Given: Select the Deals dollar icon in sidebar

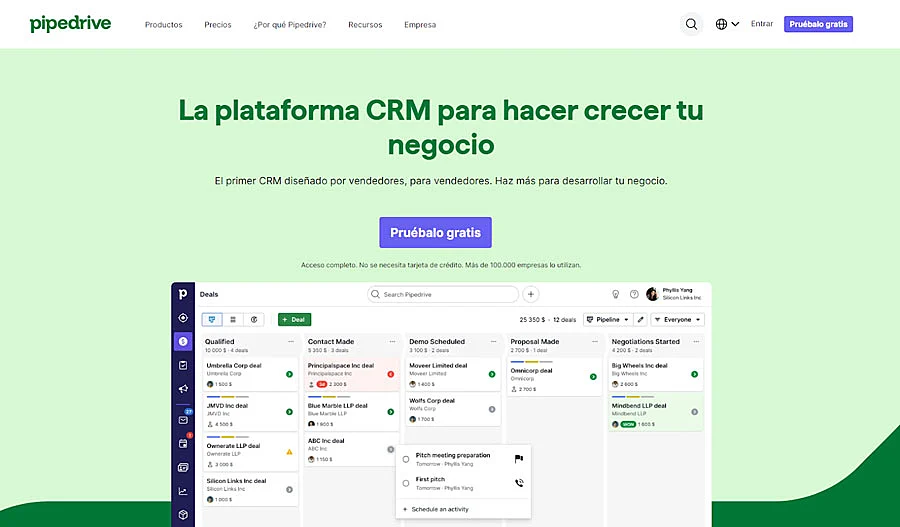Looking at the screenshot, I should pyautogui.click(x=183, y=341).
